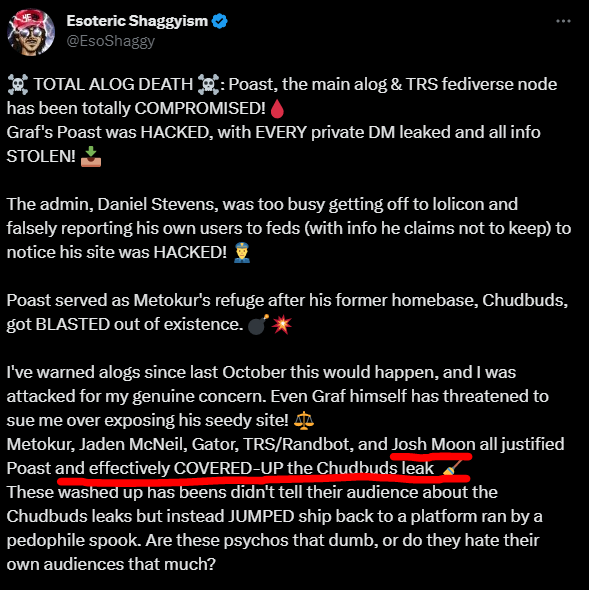Image resolution: width=589 pixels, height=590 pixels.
Task: Click the first skull and crossbones emoji
Action: click(18, 84)
